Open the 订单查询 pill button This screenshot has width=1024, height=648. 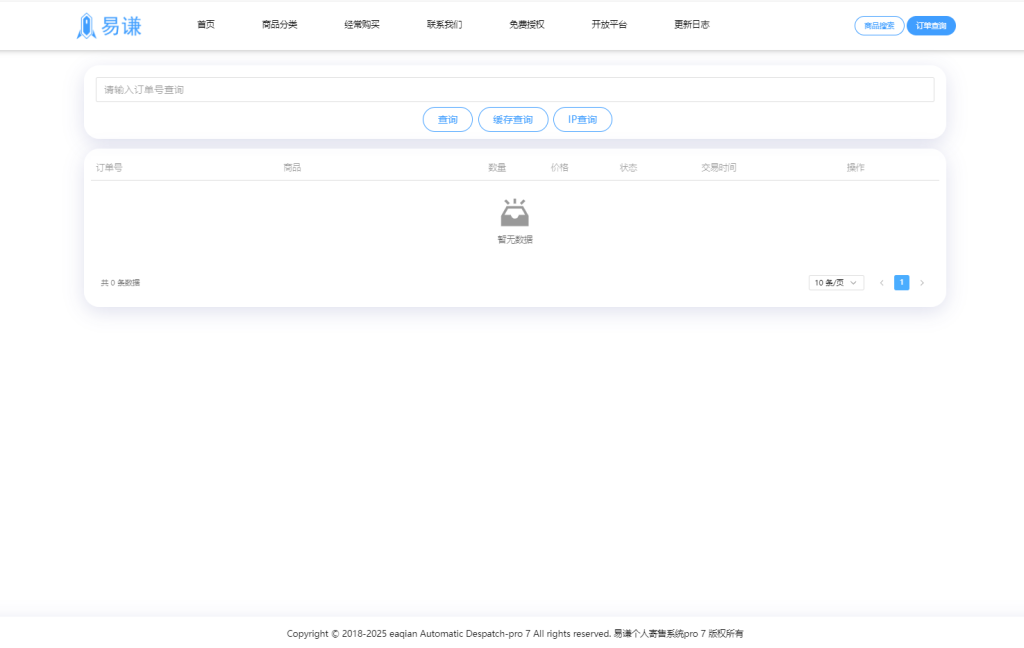[931, 25]
